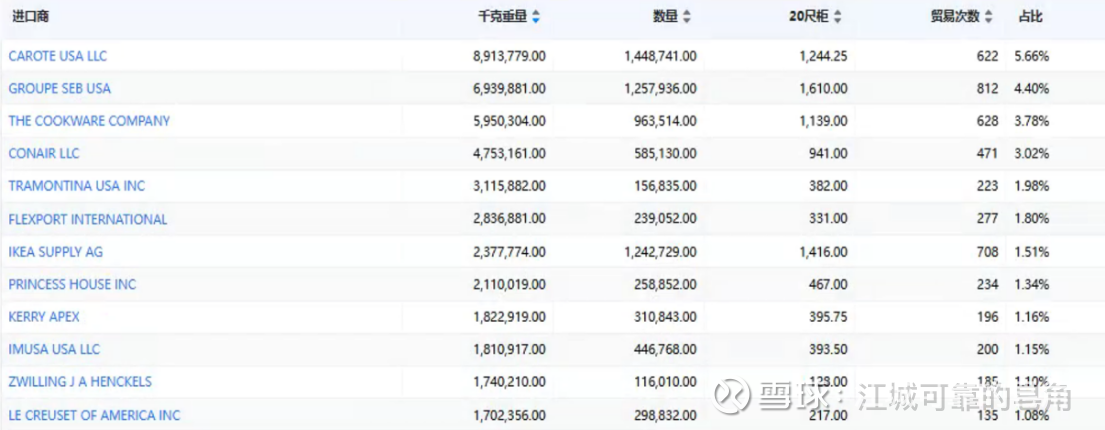Select quantity value 116,010.00
Viewport: 1105px width, 430px height.
(x=666, y=381)
